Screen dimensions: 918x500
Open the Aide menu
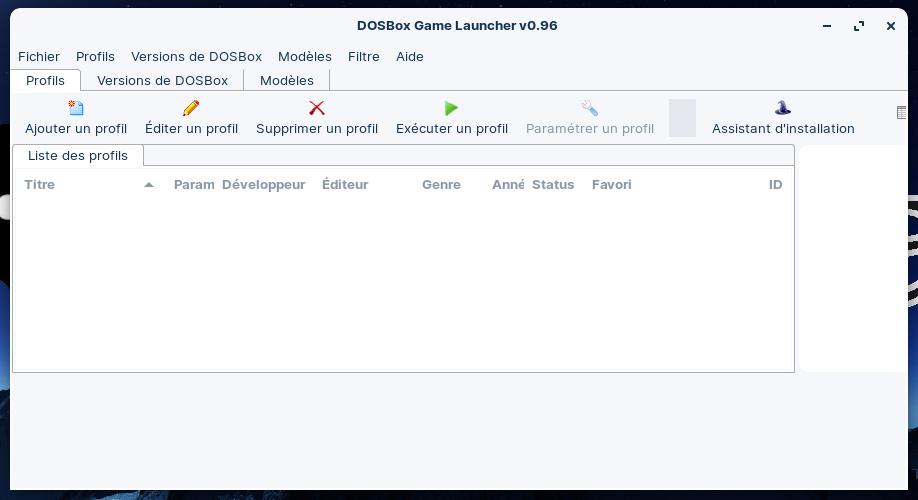click(410, 57)
